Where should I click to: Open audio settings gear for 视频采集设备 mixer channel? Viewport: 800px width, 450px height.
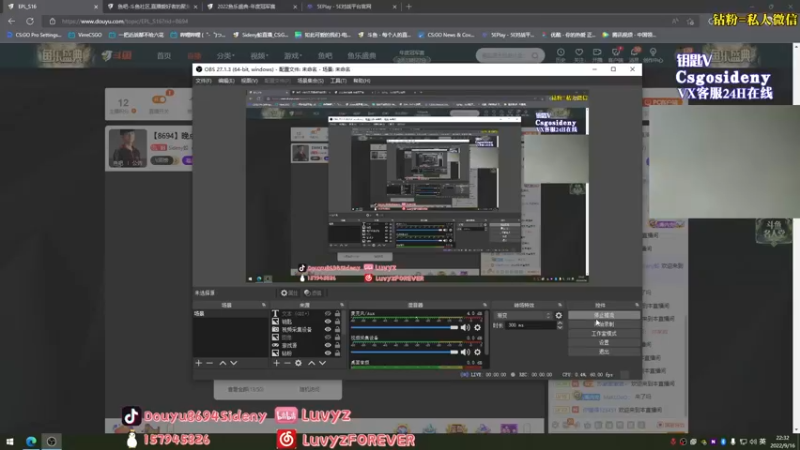click(478, 352)
